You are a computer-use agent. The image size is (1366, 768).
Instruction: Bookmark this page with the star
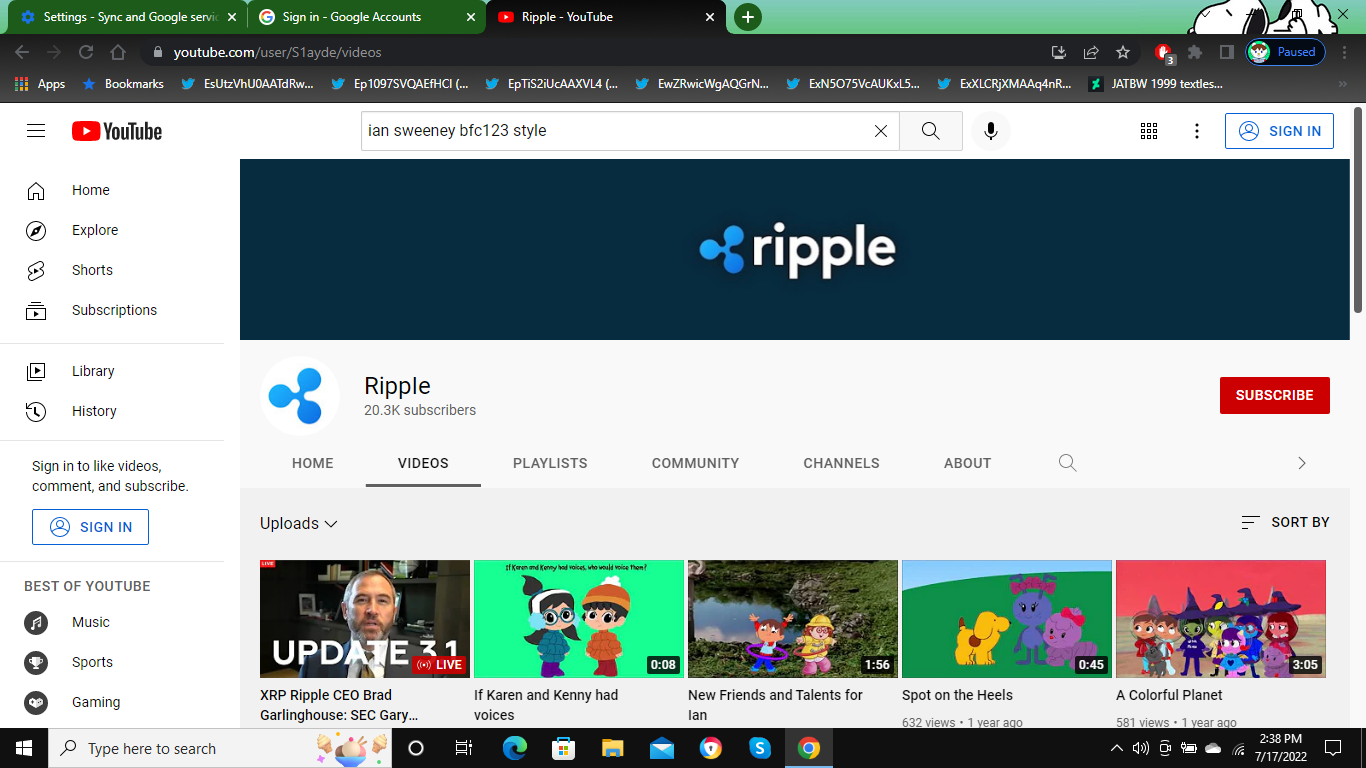[x=1123, y=52]
